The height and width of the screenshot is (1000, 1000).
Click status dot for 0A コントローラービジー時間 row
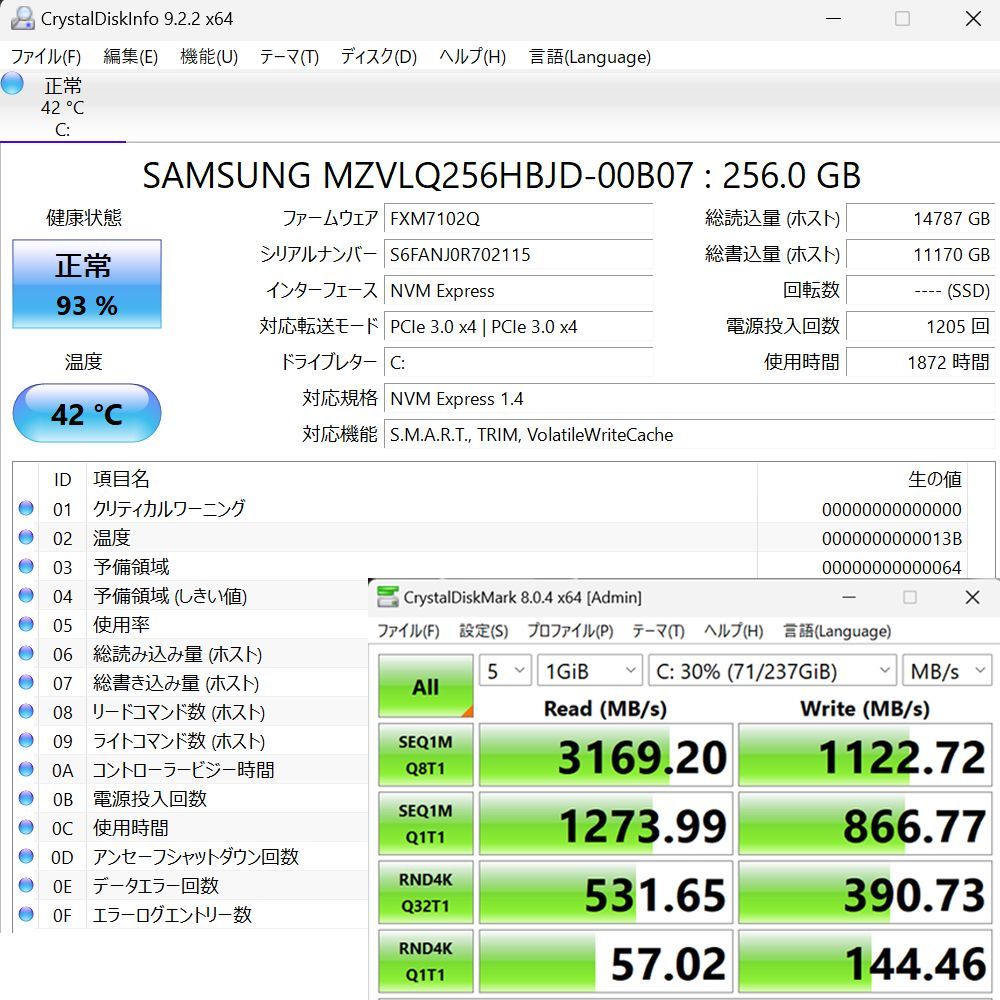pyautogui.click(x=26, y=770)
